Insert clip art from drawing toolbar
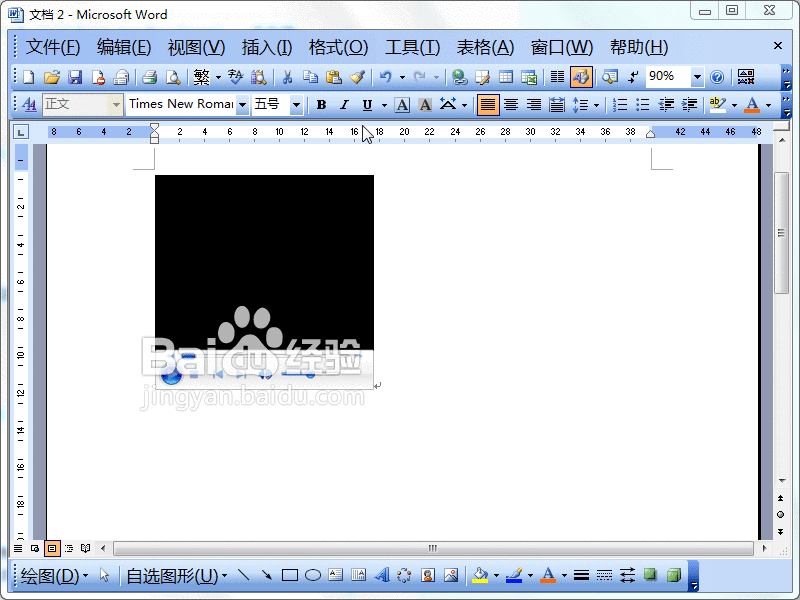Image resolution: width=800 pixels, height=600 pixels. click(428, 576)
